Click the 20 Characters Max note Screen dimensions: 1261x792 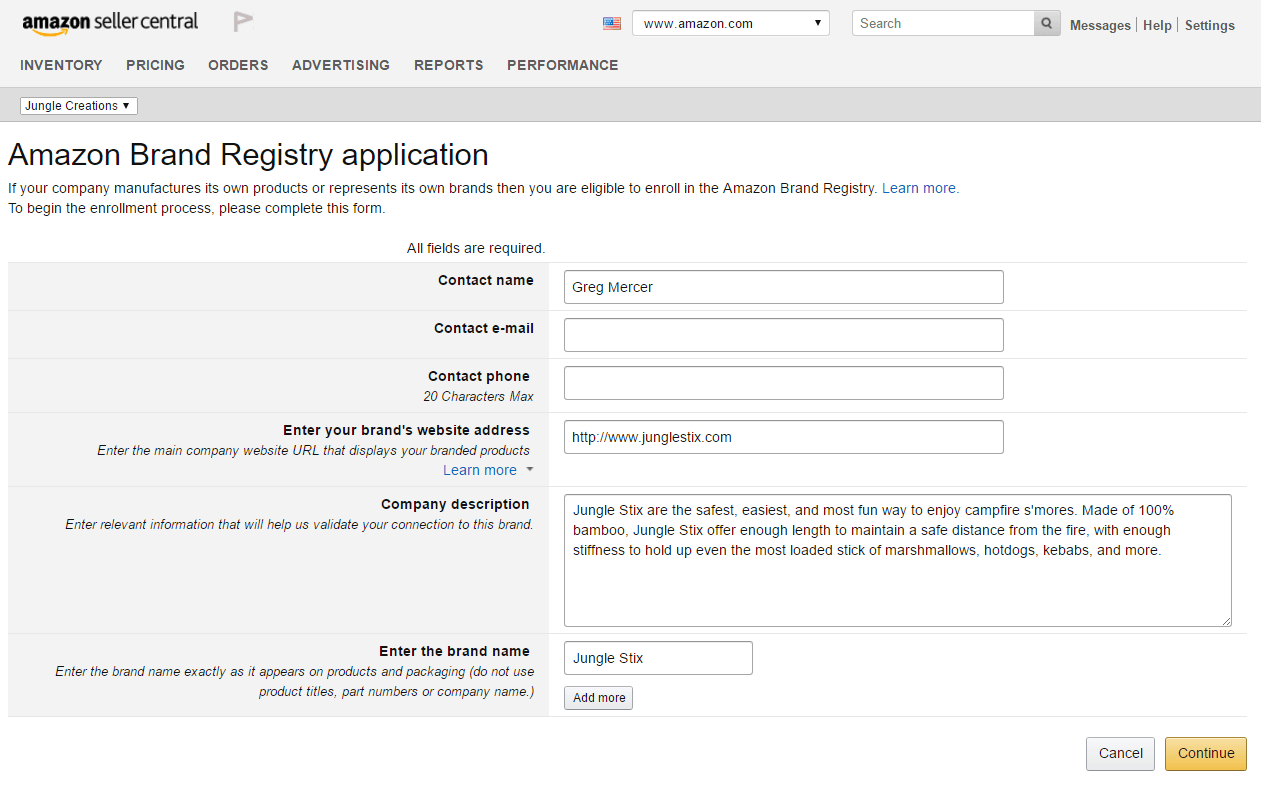pos(478,396)
